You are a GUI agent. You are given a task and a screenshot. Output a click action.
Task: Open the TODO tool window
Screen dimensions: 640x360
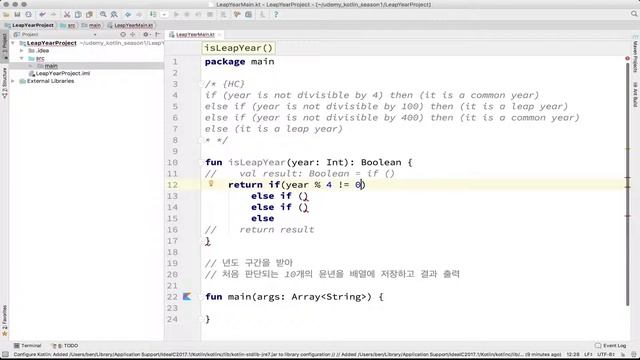(64, 346)
